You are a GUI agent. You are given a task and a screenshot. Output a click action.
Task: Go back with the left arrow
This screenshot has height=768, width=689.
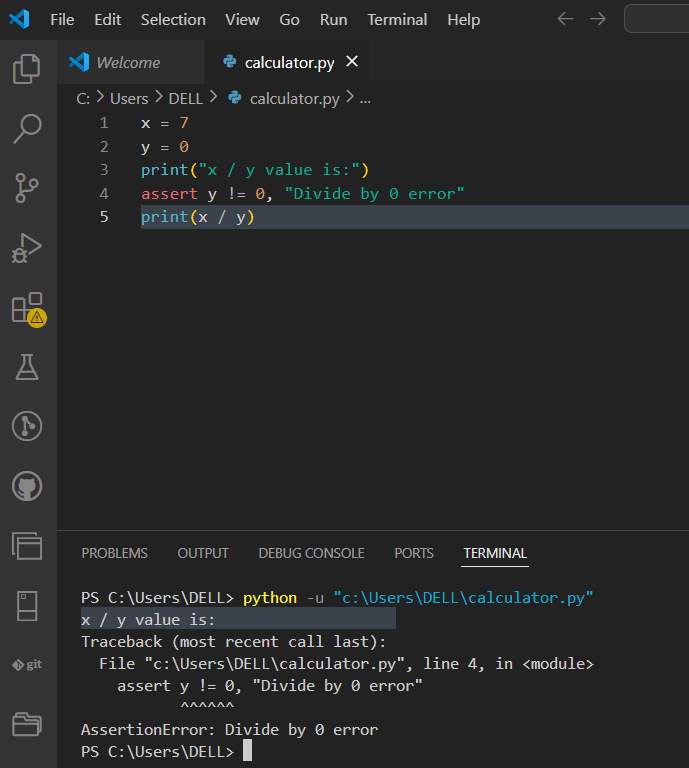[565, 19]
